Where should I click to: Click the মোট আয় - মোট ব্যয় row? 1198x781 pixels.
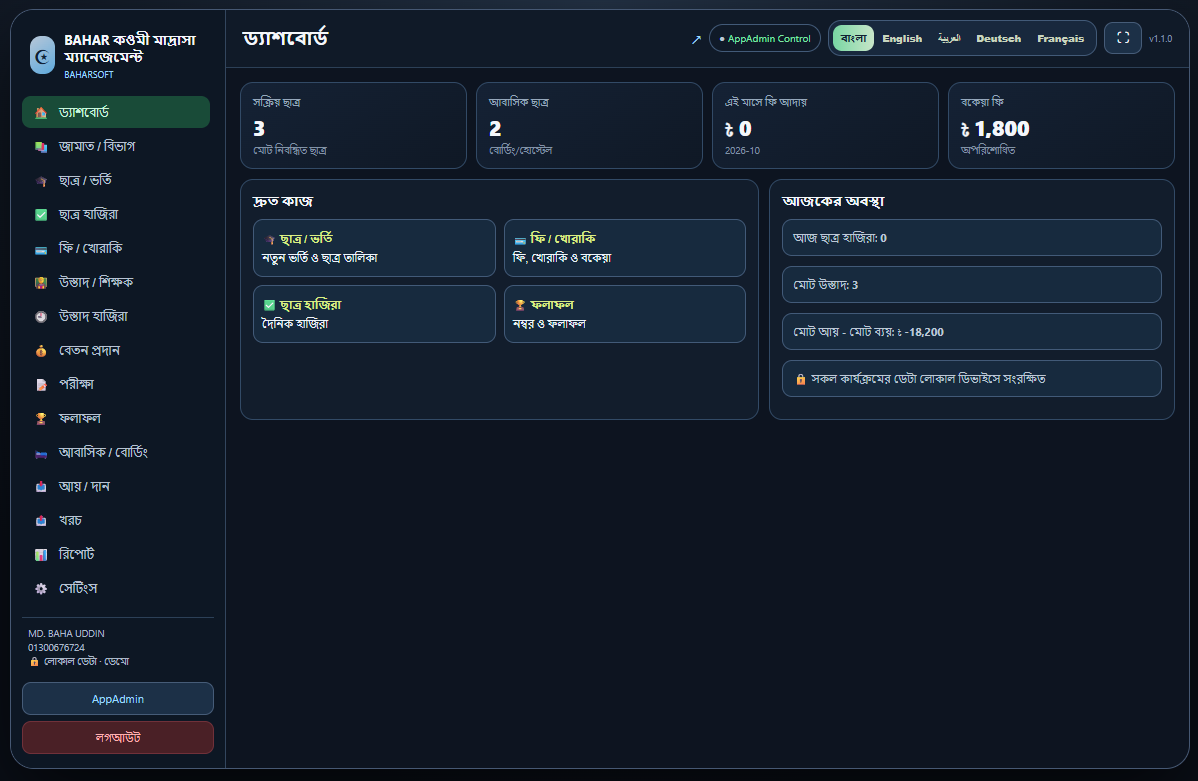click(x=972, y=332)
